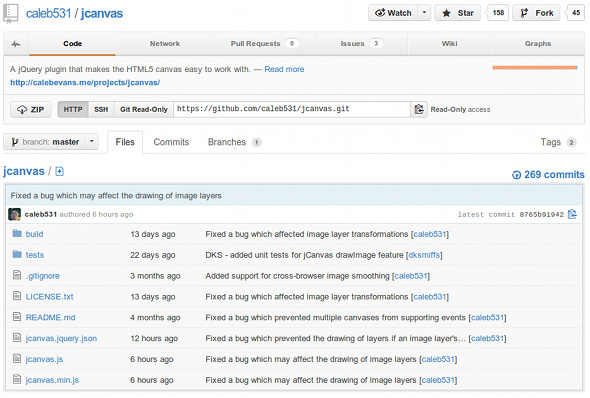Open dksmiffs author link in tests row

pos(424,255)
